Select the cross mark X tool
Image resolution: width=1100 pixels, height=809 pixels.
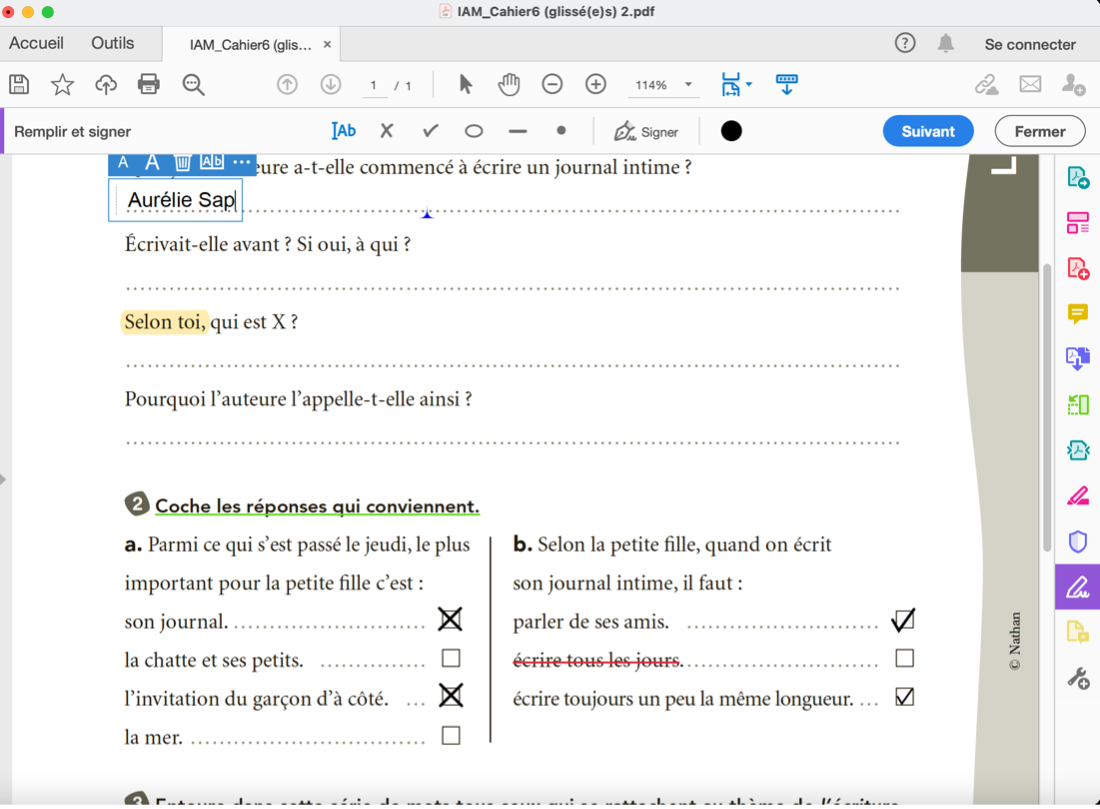(x=387, y=131)
